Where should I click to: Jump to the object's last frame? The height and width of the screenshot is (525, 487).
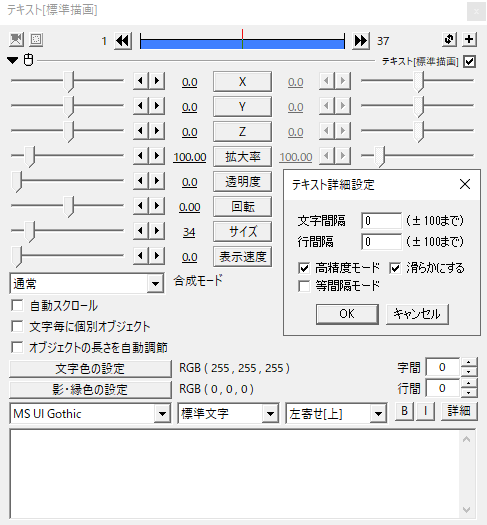tap(361, 41)
